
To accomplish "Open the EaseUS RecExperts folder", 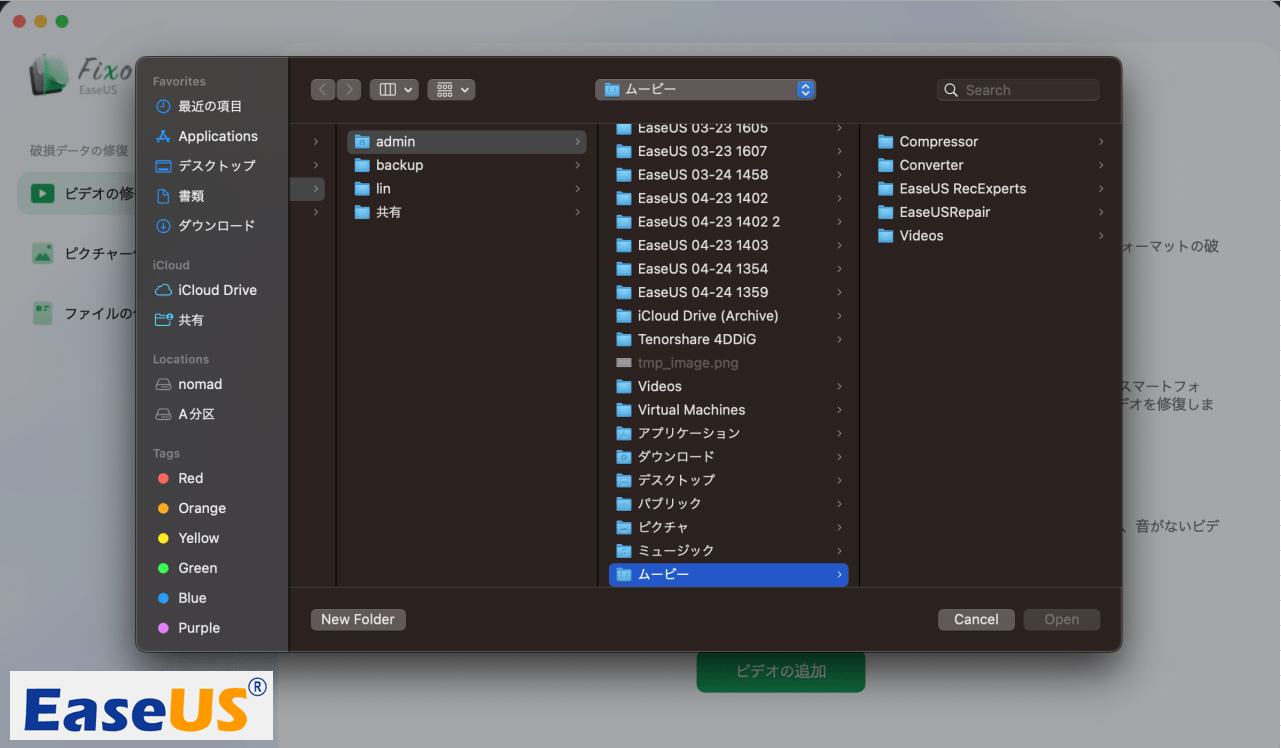I will tap(990, 189).
